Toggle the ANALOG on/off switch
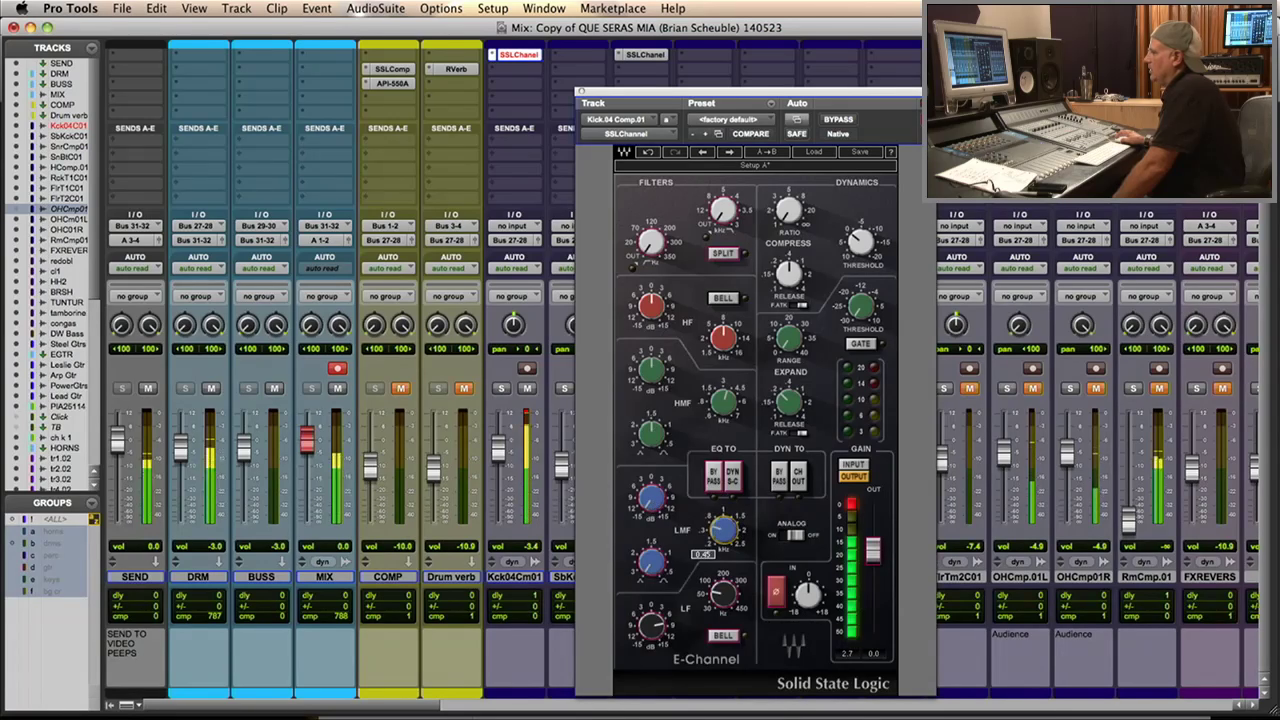This screenshot has height=720, width=1280. click(x=794, y=535)
